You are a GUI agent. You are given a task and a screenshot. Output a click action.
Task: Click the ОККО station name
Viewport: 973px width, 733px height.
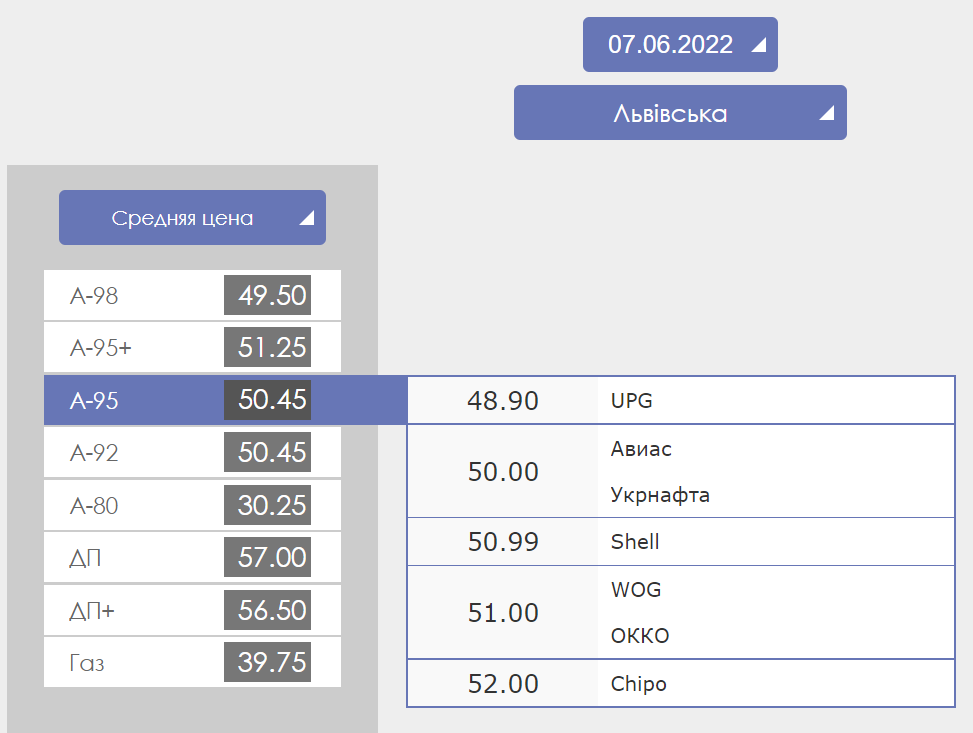(x=640, y=636)
